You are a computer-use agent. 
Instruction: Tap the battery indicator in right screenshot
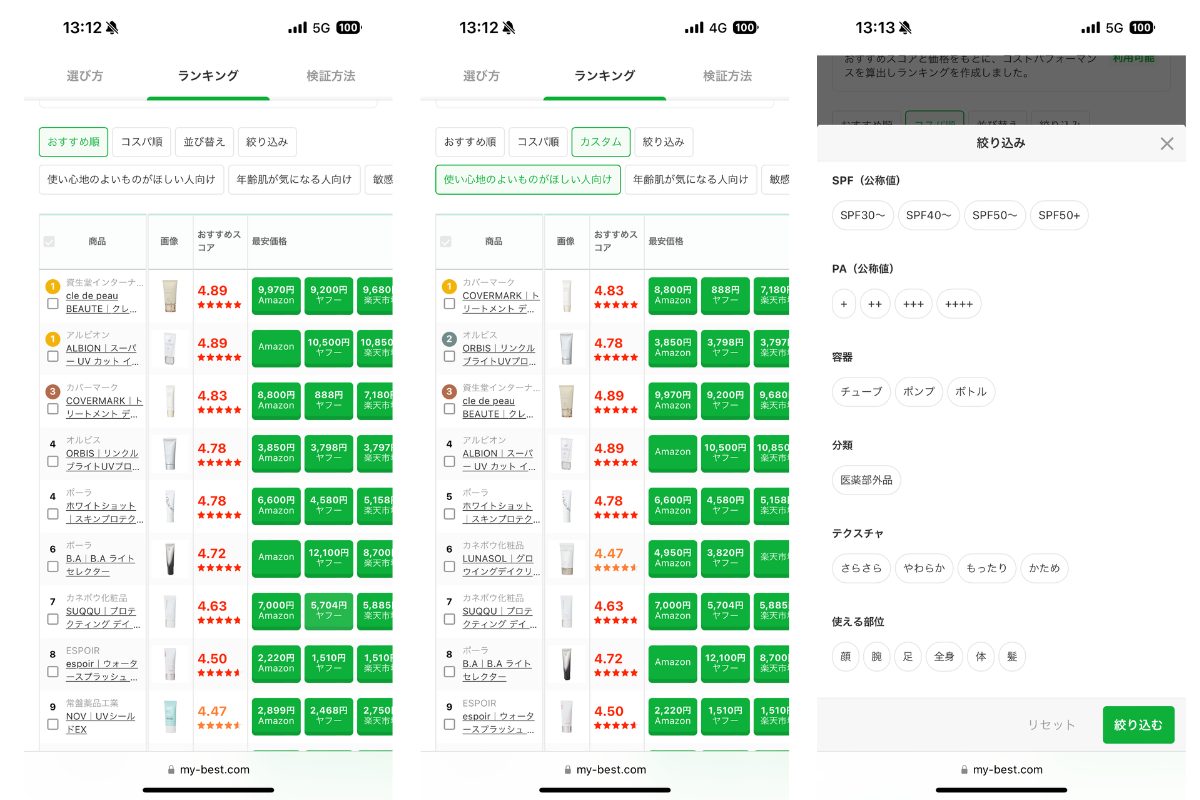[x=1141, y=28]
